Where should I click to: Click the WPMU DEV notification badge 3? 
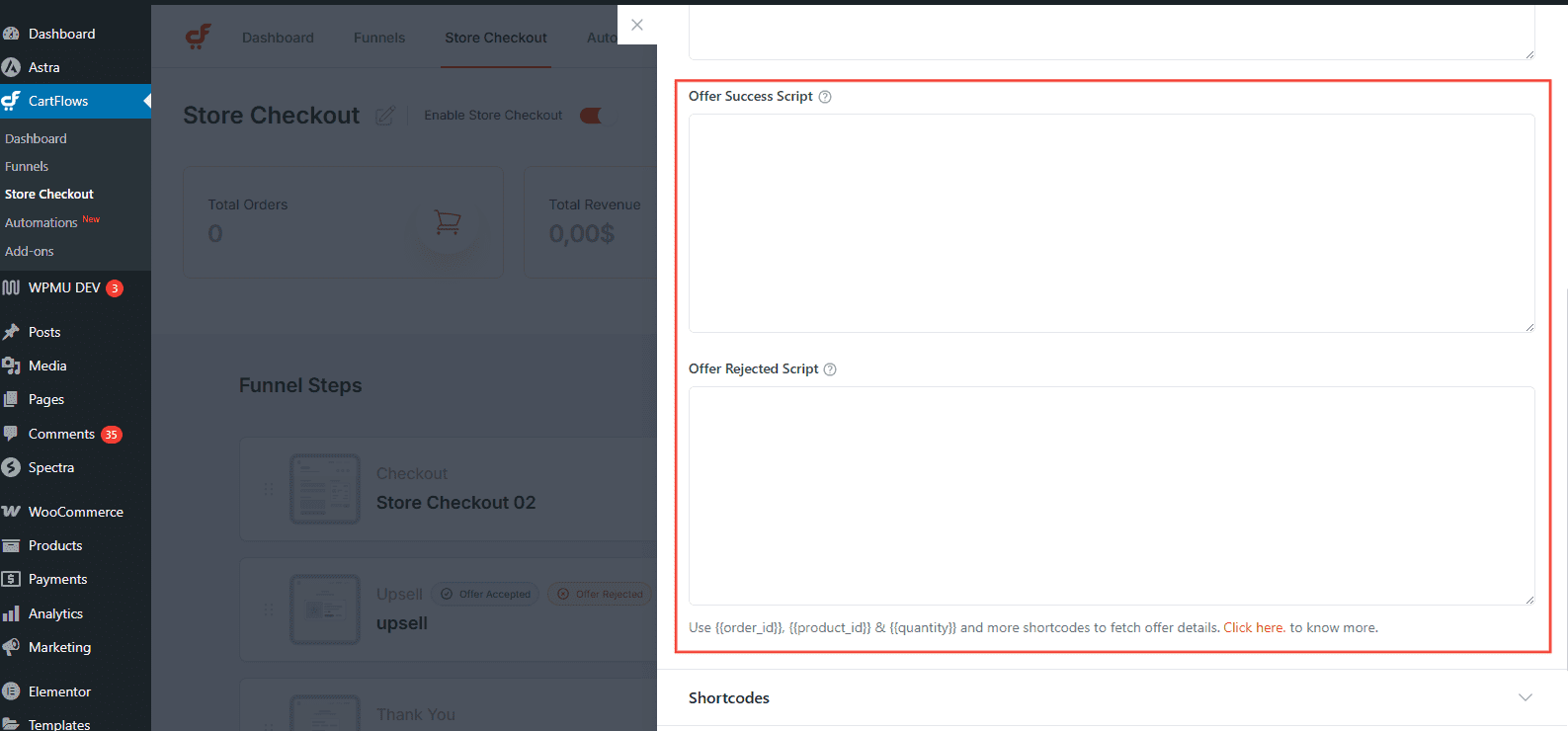click(x=115, y=288)
